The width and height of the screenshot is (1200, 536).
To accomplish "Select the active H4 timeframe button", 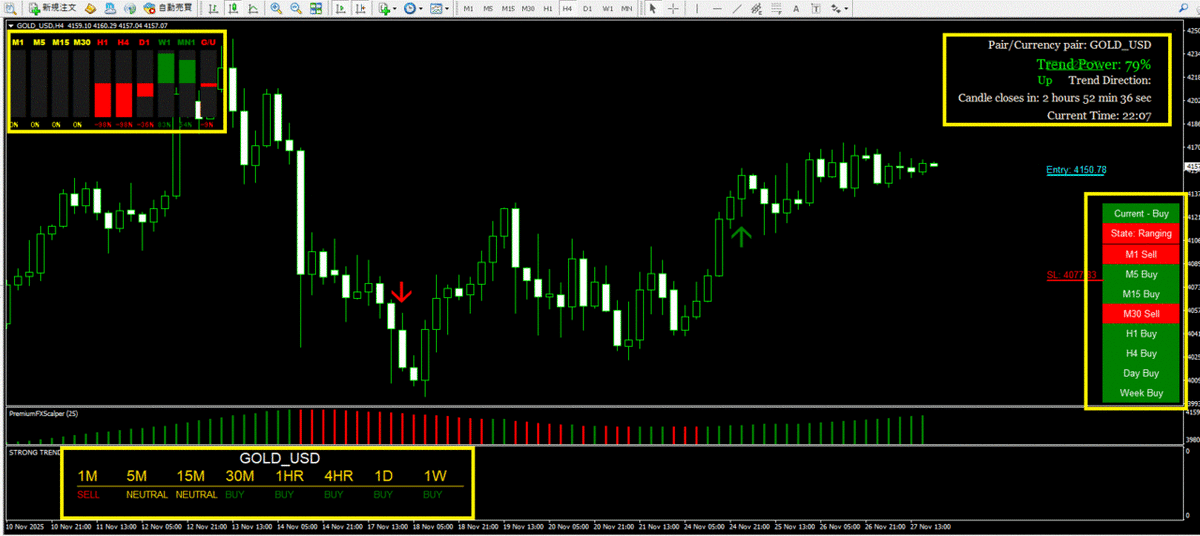I will pyautogui.click(x=567, y=8).
